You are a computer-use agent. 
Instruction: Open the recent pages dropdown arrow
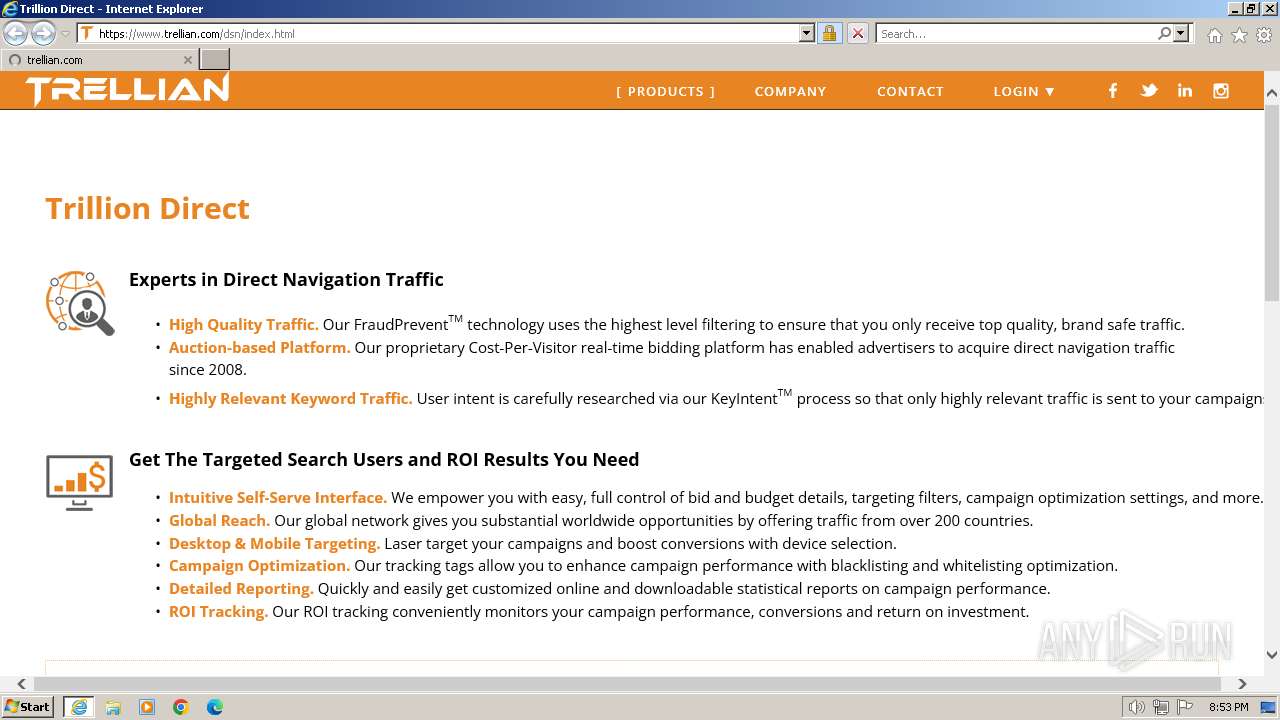pos(65,34)
